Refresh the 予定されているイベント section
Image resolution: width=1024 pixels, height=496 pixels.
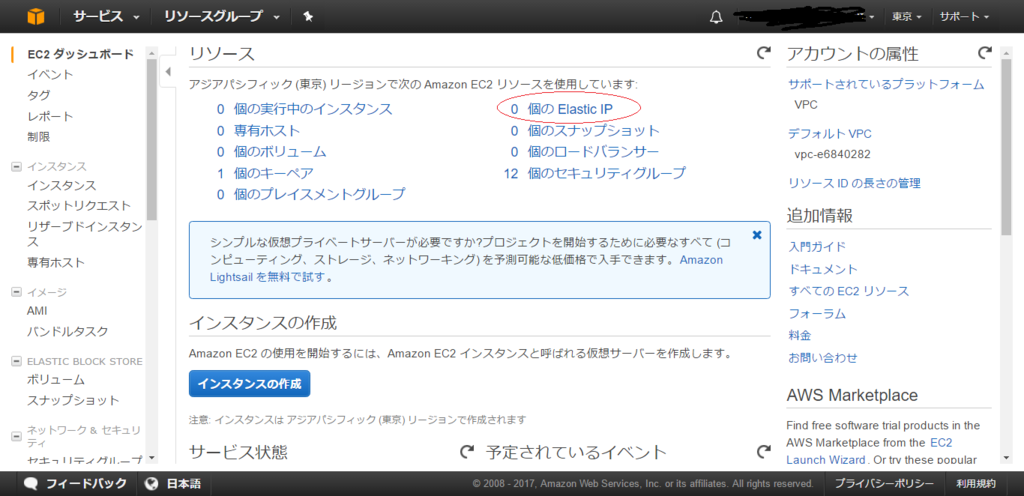click(763, 452)
